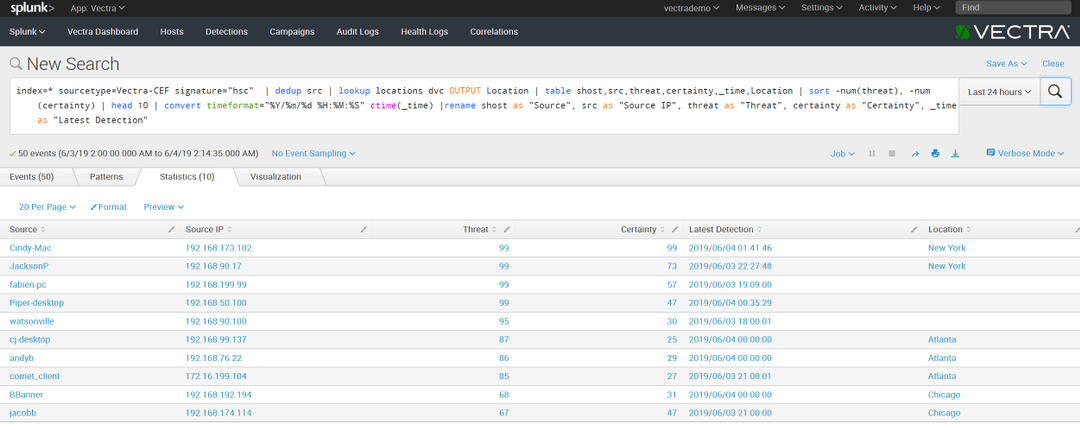The image size is (1080, 430).
Task: Open the Help menu
Action: (926, 8)
